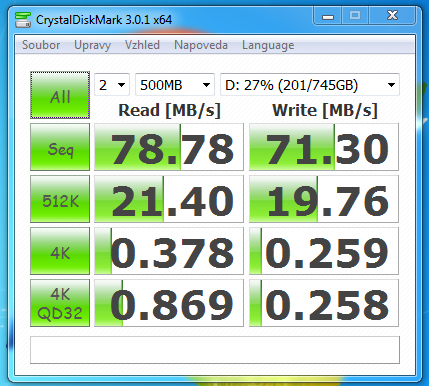
Task: Click the Seq read result 78.78
Action: [169, 147]
